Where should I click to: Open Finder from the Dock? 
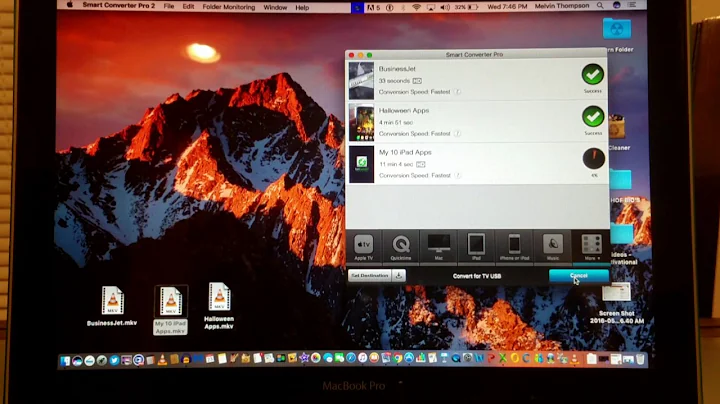coord(65,360)
